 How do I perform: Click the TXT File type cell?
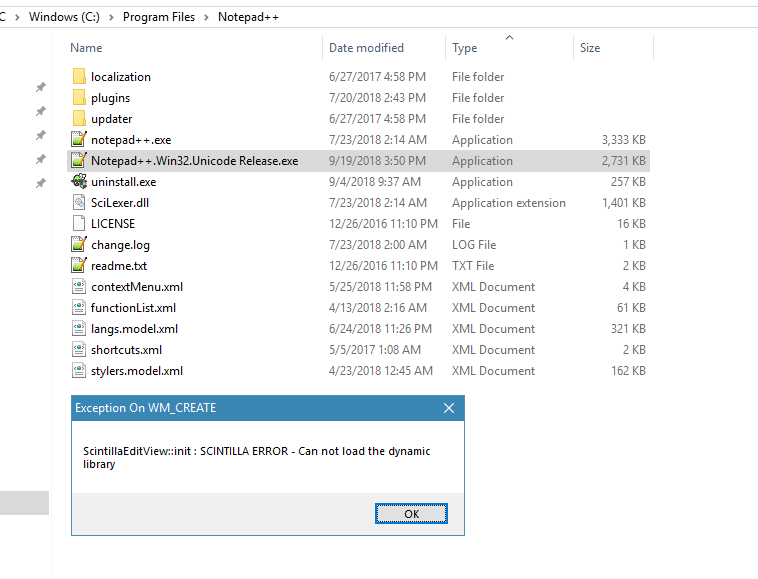[x=473, y=266]
